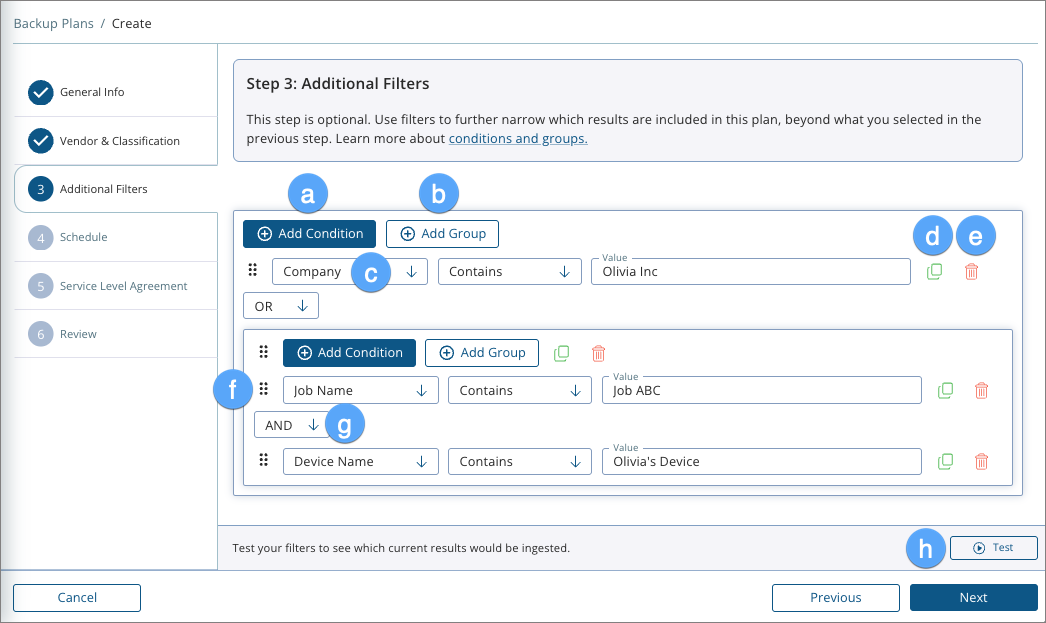Add a new condition to the plan
Viewport: 1046px width, 623px height.
tap(309, 233)
